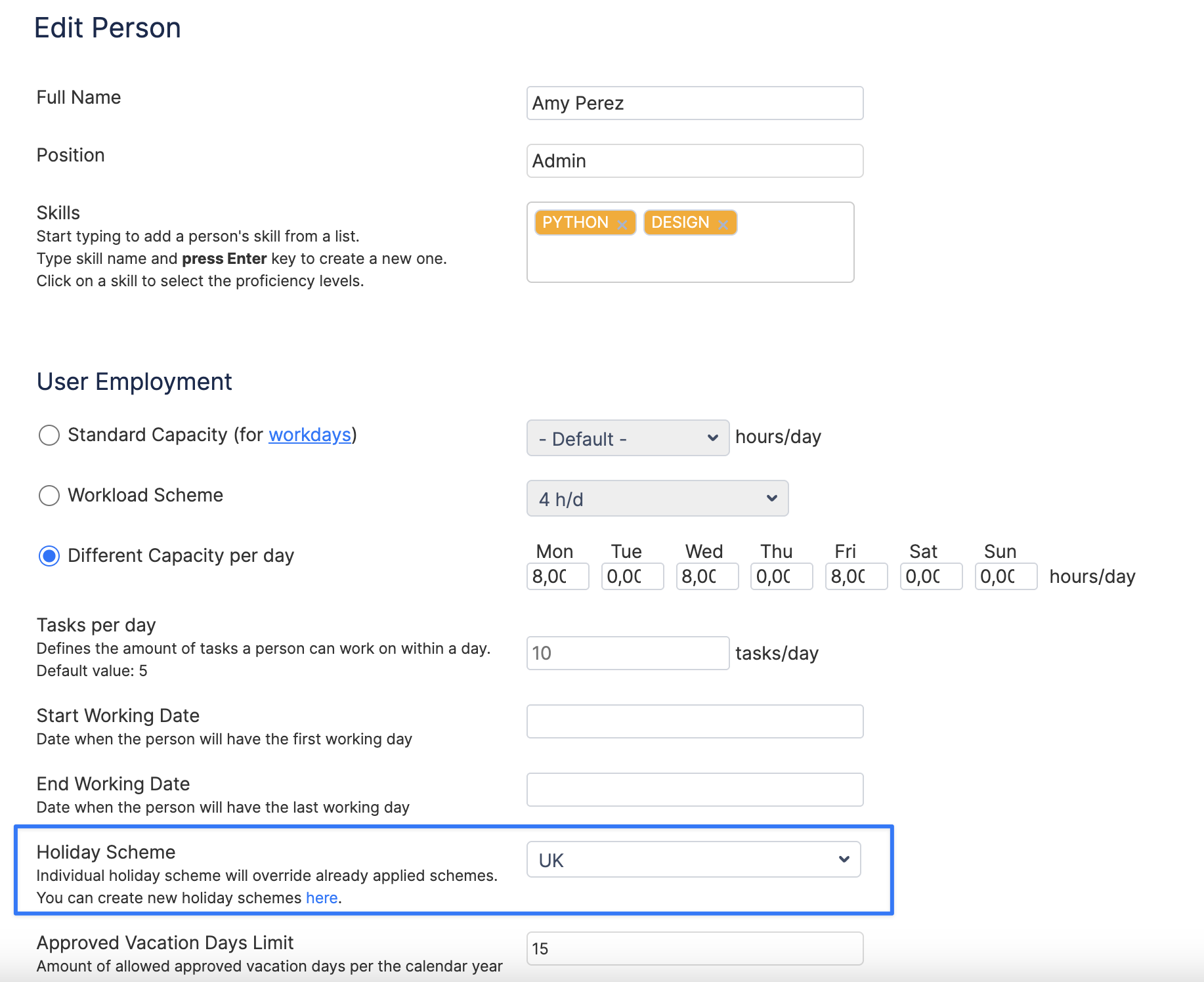This screenshot has height=982, width=1204.
Task: Click the DESIGN skill tag label
Action: (679, 223)
